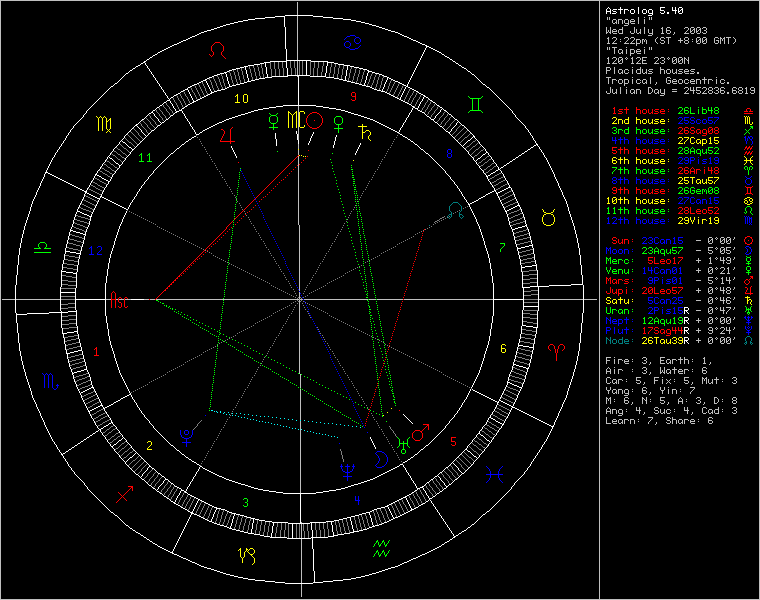Screen dimensions: 760x600
Task: Click the Moon crescent glyph in the chart
Action: tap(380, 459)
